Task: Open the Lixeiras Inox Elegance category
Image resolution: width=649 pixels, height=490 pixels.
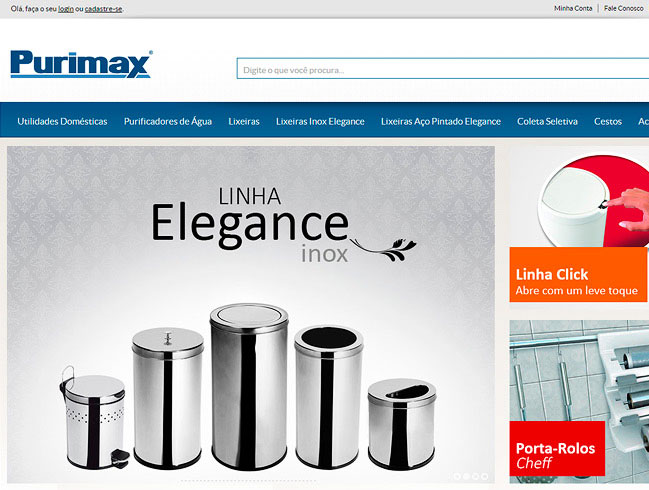Action: (320, 121)
